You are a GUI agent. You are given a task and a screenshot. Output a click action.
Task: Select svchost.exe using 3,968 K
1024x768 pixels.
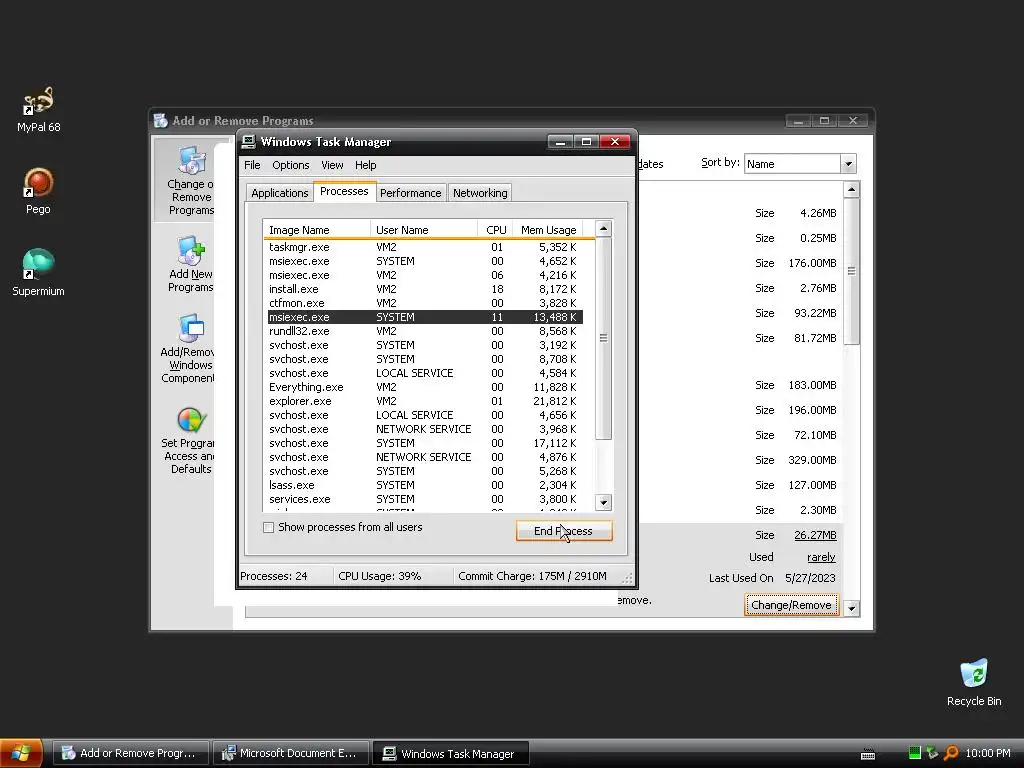[x=423, y=429]
